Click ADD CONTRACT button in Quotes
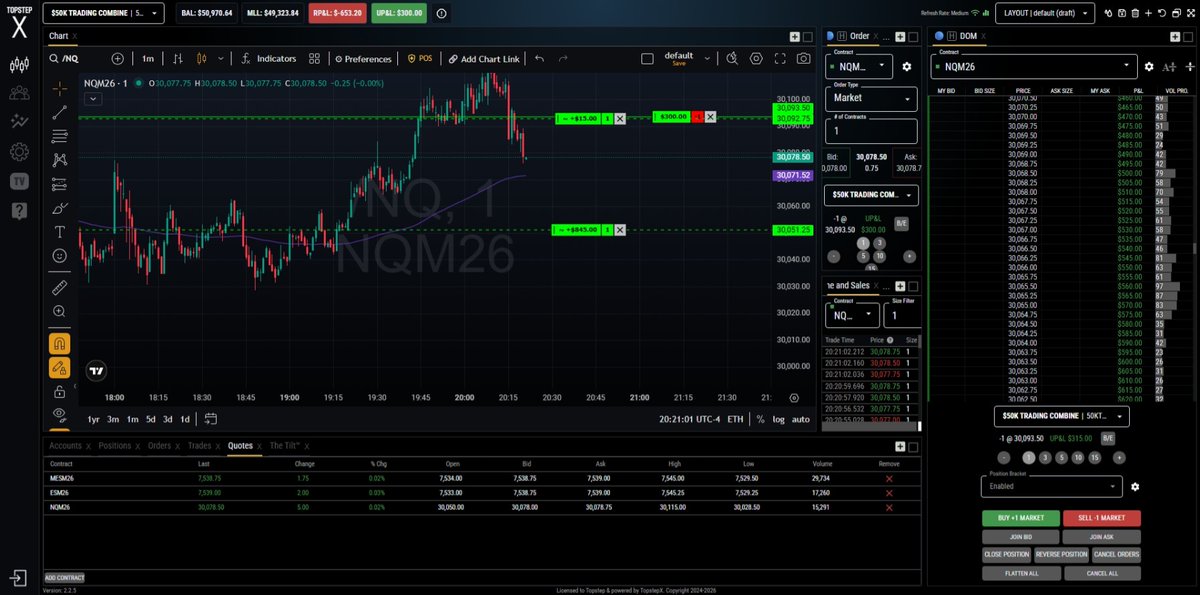 point(64,578)
